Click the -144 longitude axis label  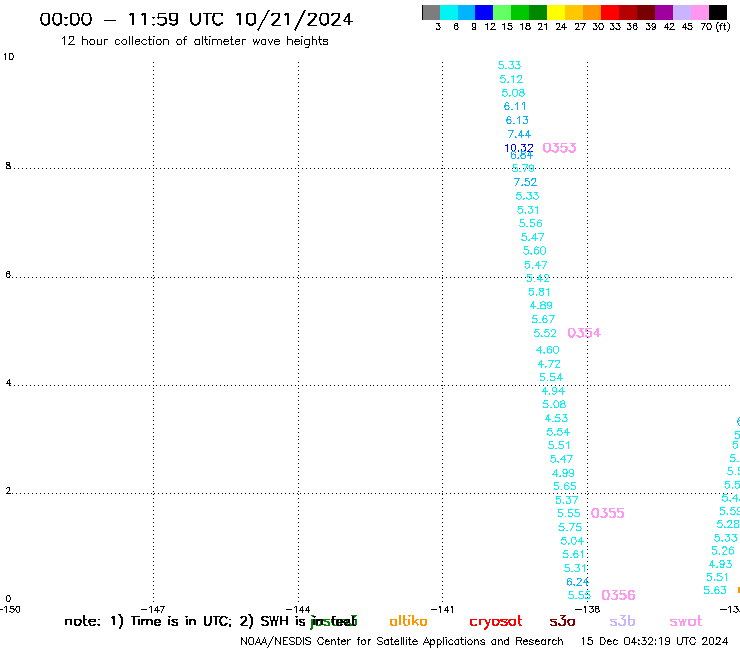pos(298,609)
